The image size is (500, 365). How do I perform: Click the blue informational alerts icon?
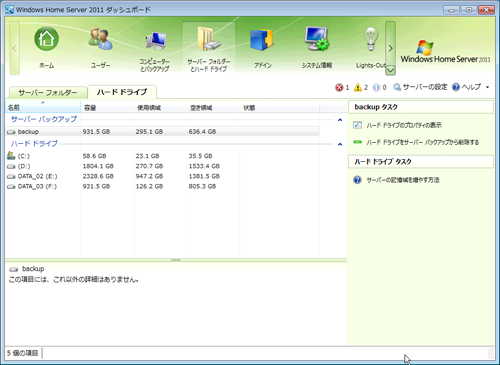(376, 87)
